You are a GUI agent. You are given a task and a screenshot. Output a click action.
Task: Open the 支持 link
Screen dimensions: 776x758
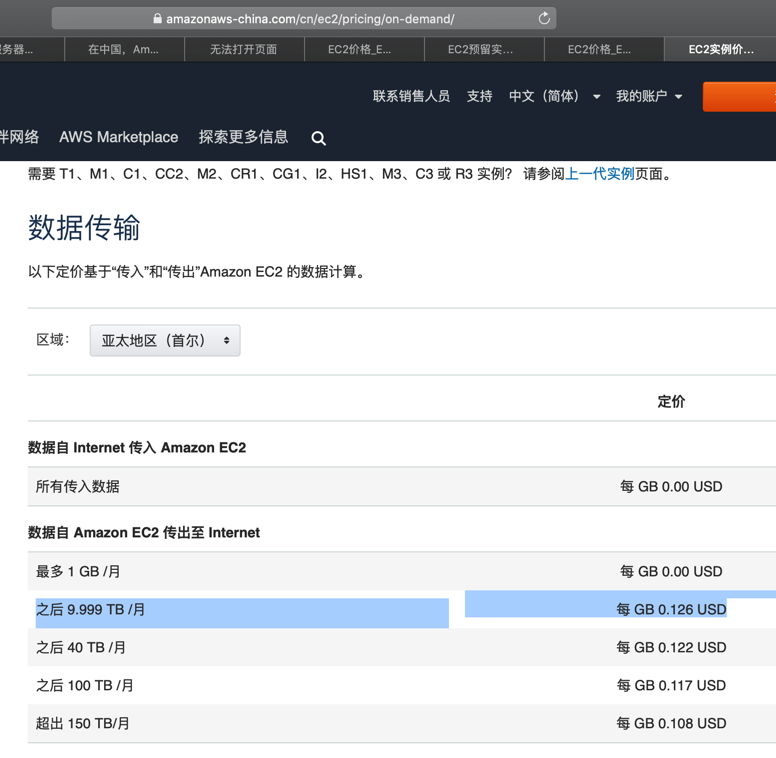coord(480,96)
